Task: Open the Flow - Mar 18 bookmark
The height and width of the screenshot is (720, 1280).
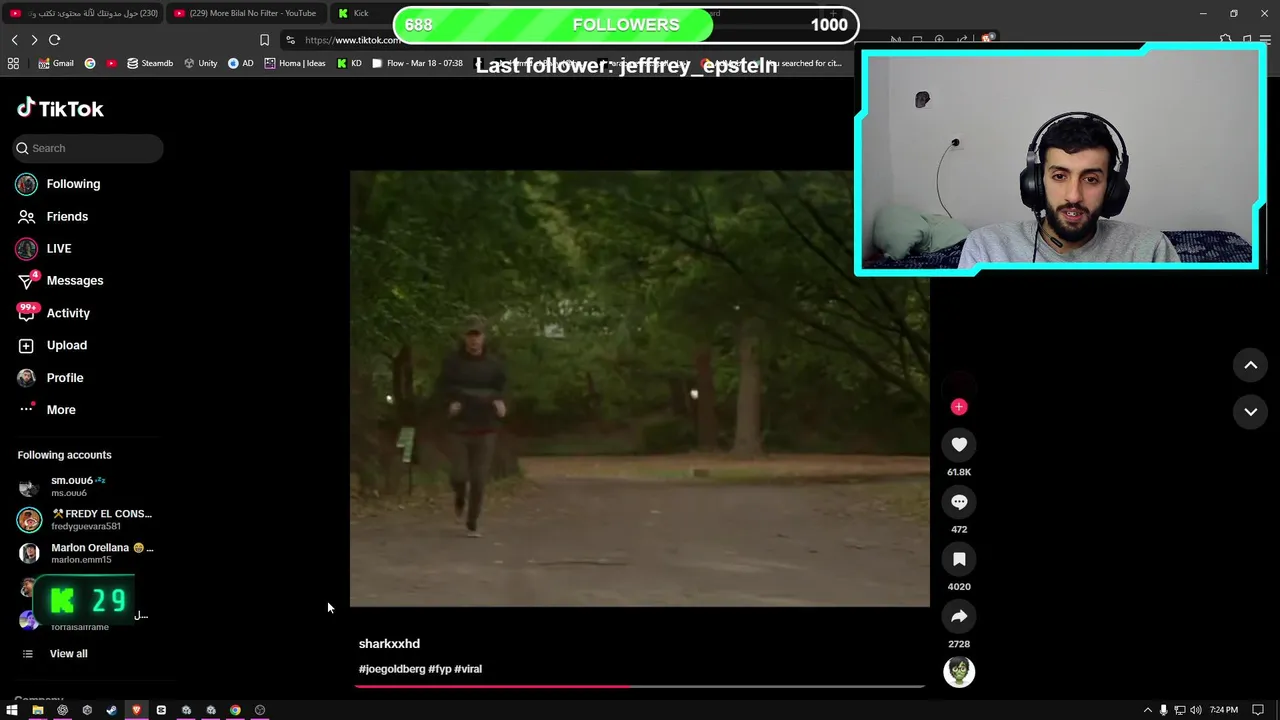Action: (417, 63)
